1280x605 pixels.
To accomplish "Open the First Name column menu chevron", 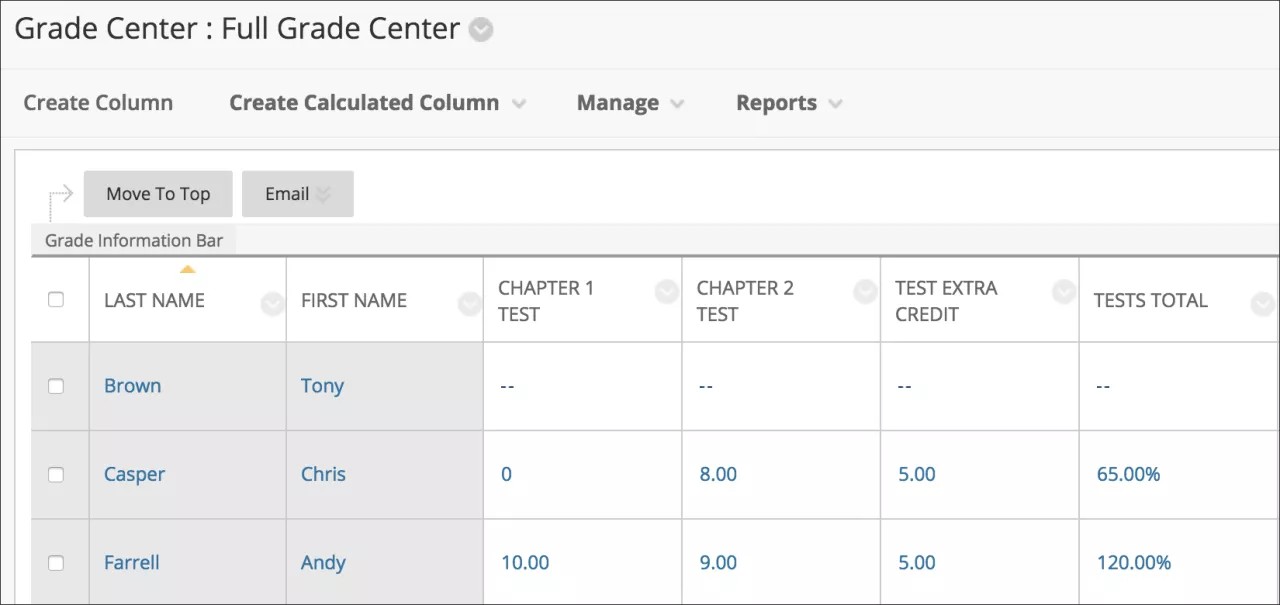I will (x=469, y=301).
